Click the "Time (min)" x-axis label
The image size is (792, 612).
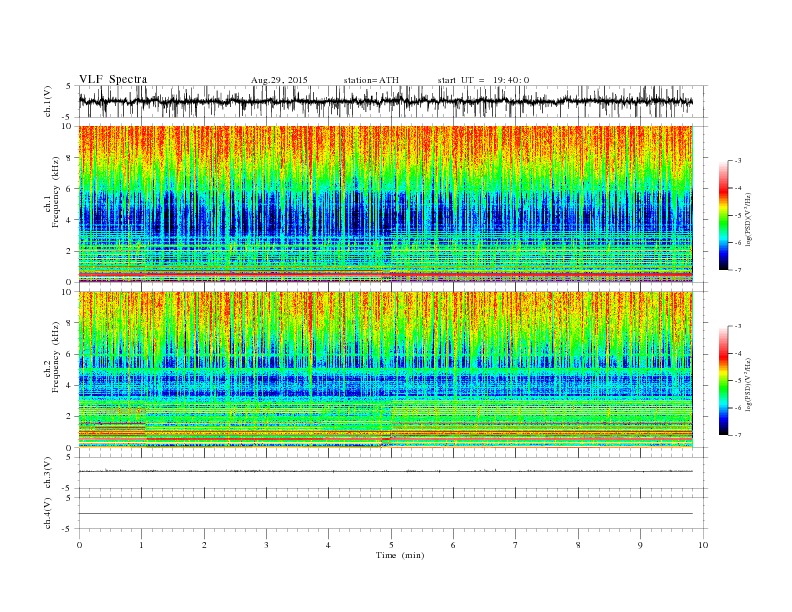400,555
